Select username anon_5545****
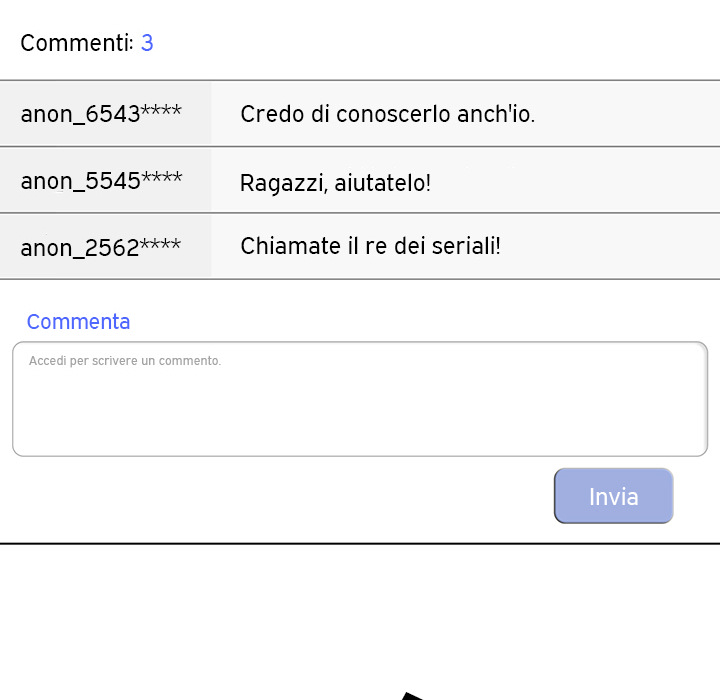 (101, 180)
